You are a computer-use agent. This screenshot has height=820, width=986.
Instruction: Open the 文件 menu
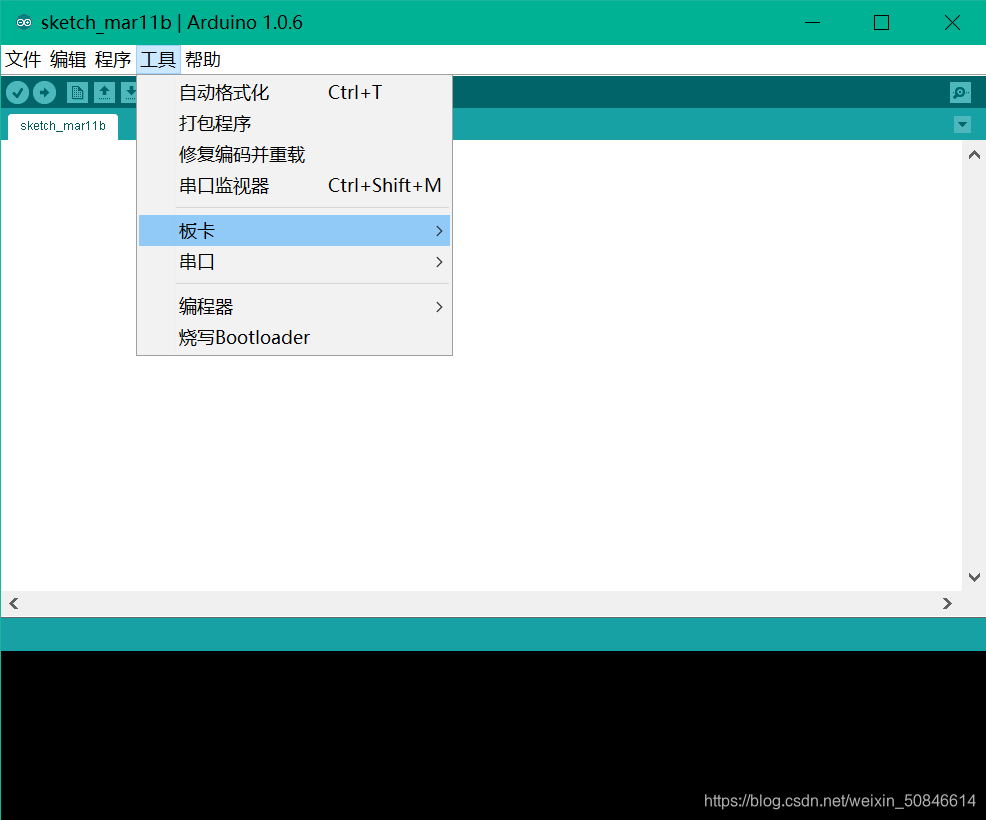point(23,60)
